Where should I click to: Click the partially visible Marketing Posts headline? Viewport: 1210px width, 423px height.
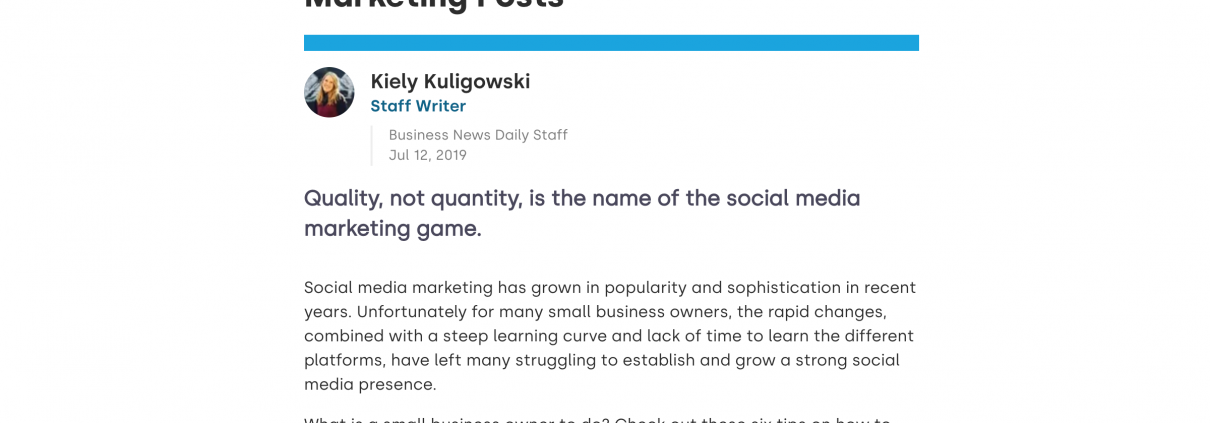434,5
